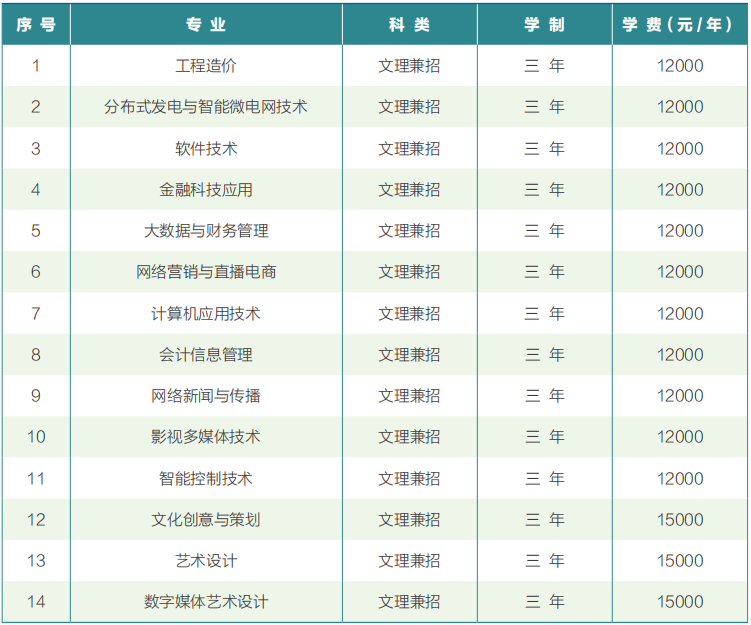Click the 学费(元/年) column header
Image resolution: width=751 pixels, height=625 pixels.
pos(678,24)
